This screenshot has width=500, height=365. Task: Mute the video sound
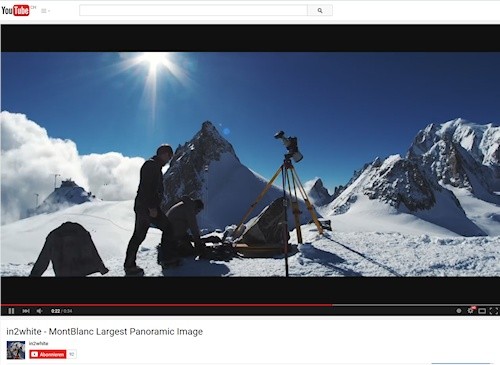pyautogui.click(x=40, y=311)
